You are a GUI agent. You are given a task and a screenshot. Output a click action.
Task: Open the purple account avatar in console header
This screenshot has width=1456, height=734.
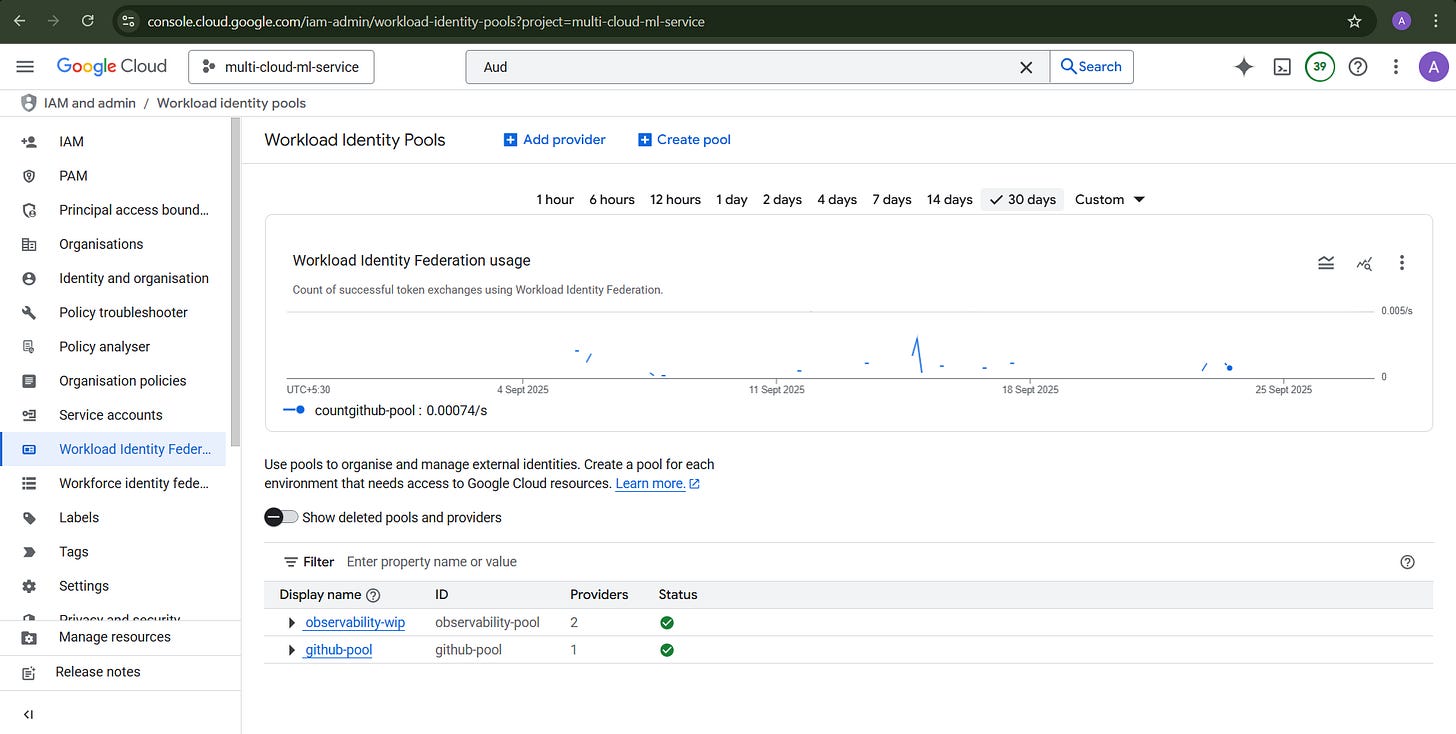(1433, 67)
